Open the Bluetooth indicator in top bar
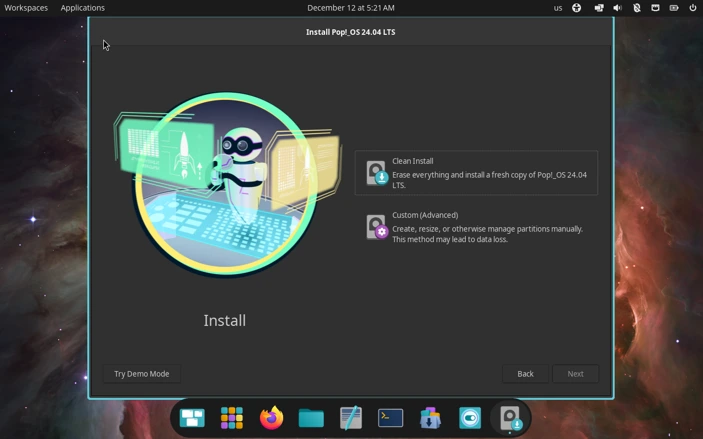This screenshot has height=439, width=703. 637,8
